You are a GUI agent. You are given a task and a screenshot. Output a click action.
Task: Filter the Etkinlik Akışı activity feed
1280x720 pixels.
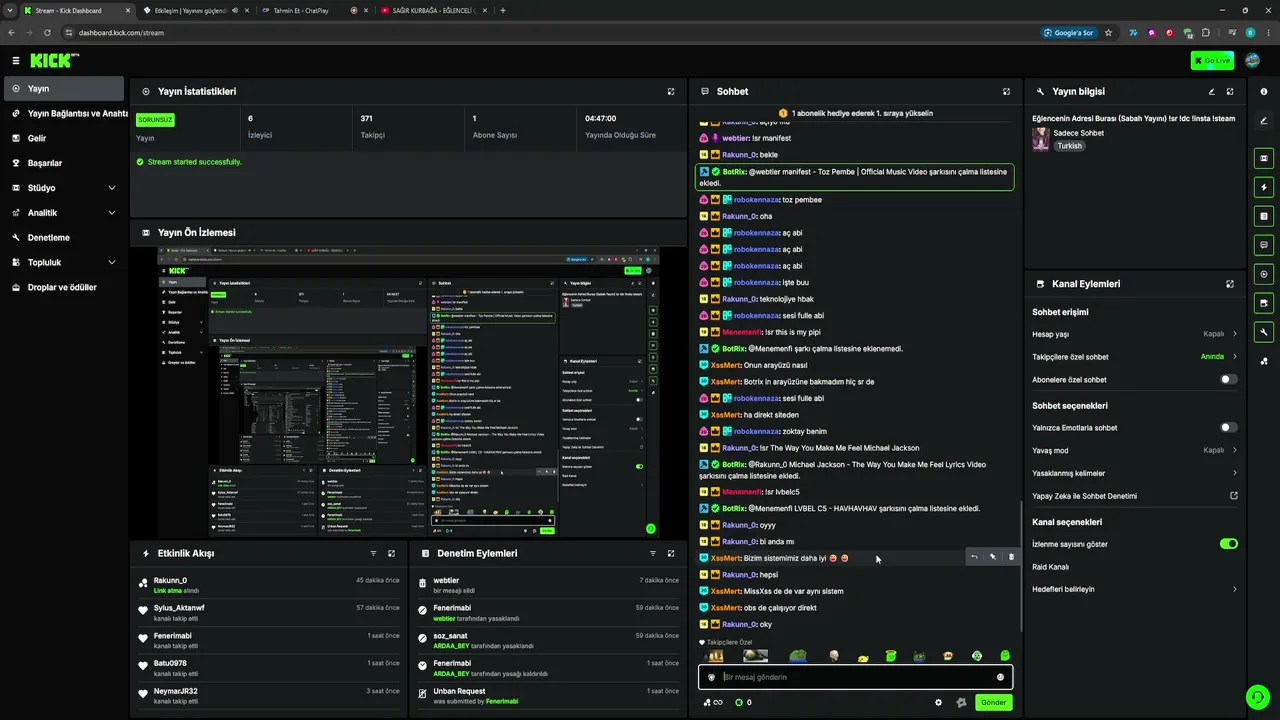pyautogui.click(x=373, y=553)
